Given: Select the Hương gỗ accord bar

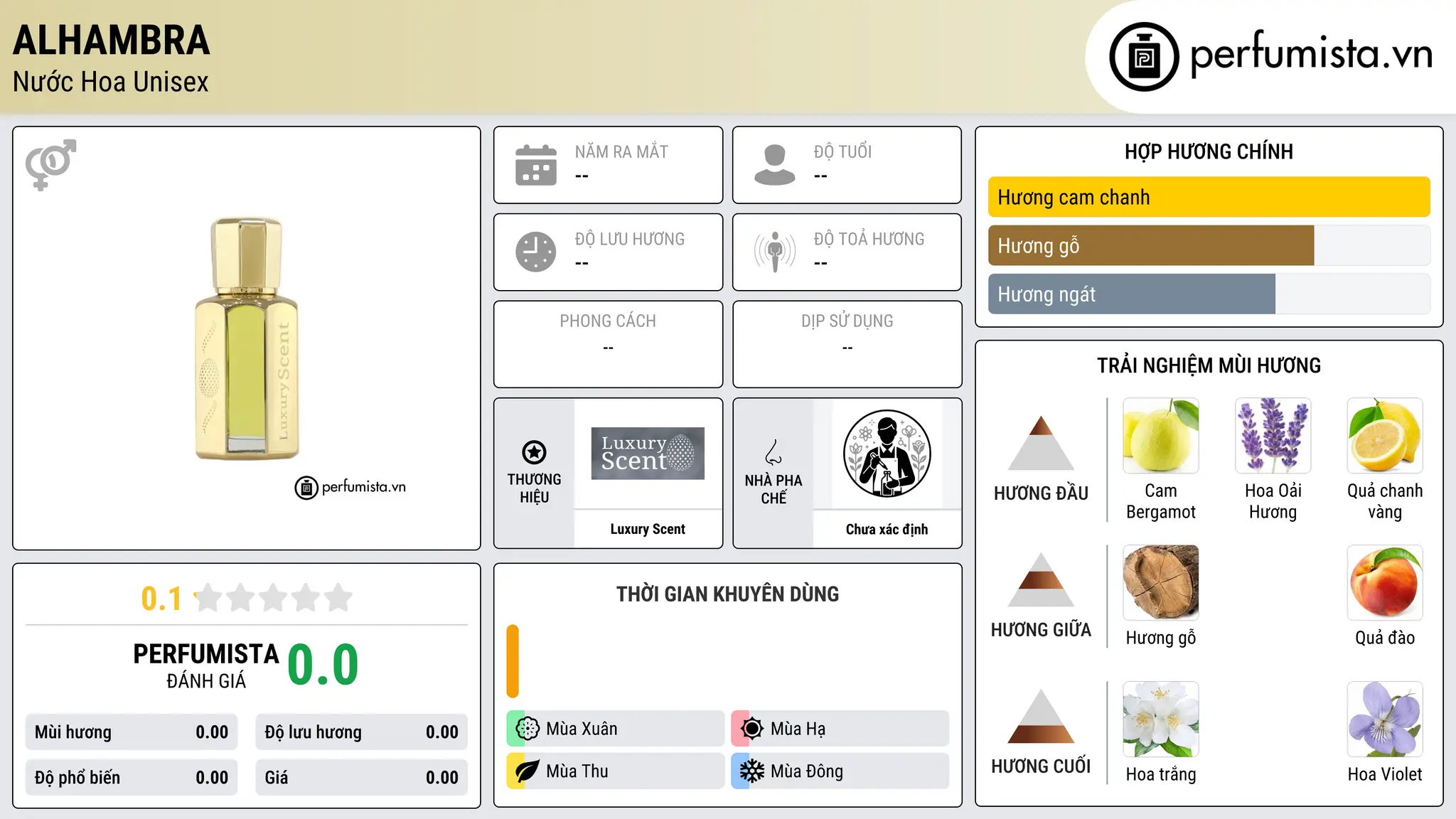Looking at the screenshot, I should 1209,245.
